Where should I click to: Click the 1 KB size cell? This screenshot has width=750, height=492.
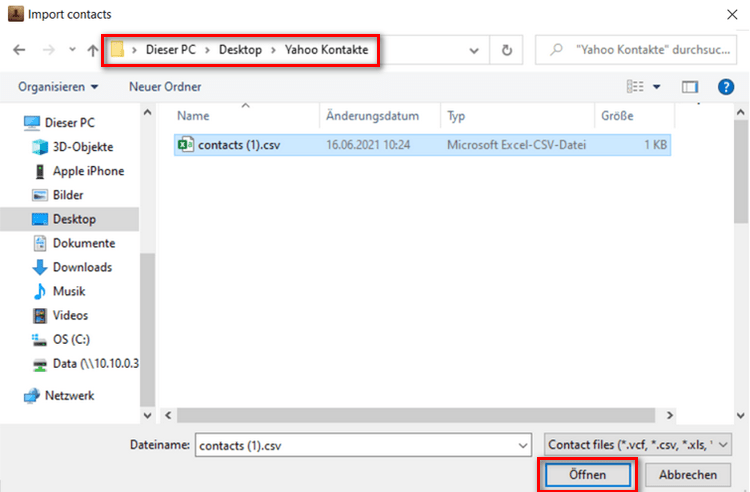[655, 145]
